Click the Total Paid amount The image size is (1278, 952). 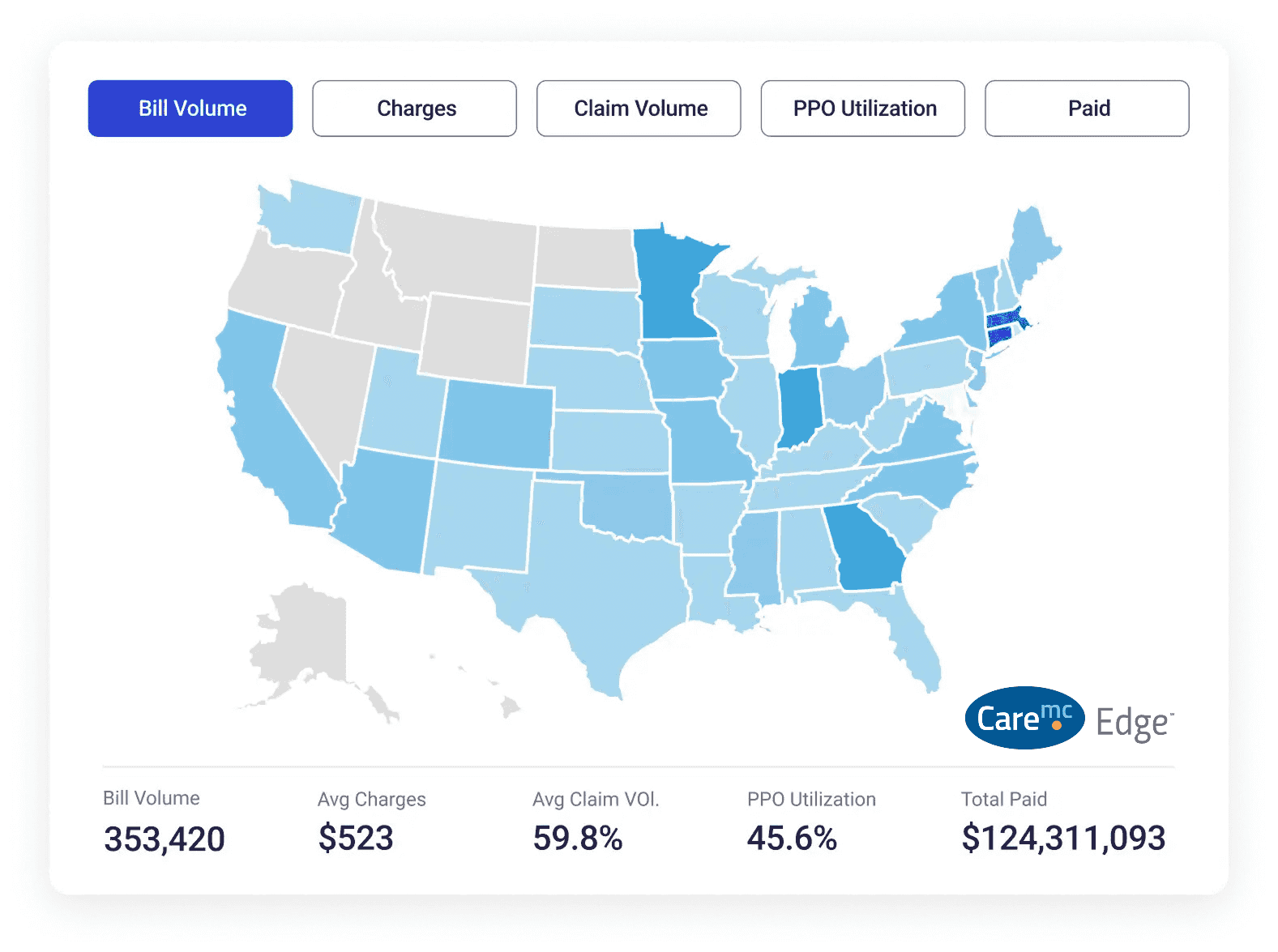[x=1063, y=838]
